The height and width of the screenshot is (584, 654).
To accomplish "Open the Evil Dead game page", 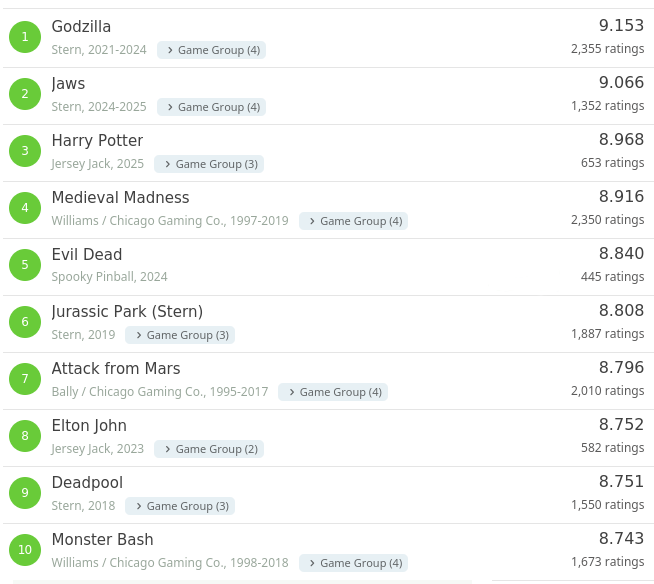I will click(87, 255).
